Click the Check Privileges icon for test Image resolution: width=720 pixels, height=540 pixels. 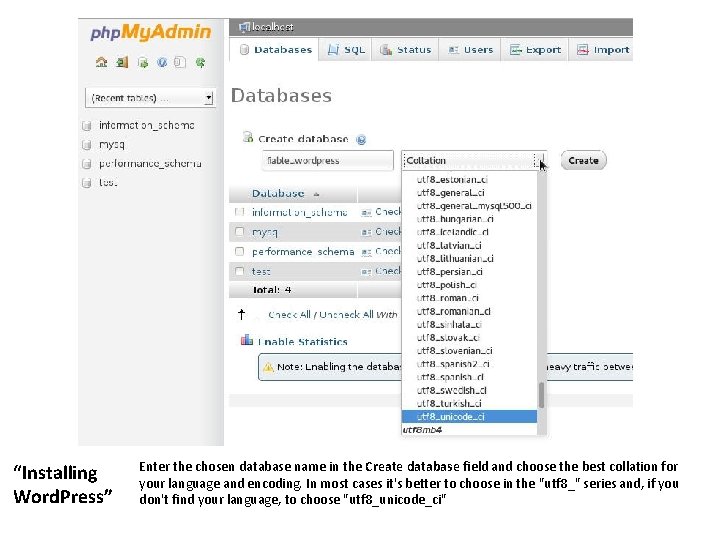(x=366, y=272)
